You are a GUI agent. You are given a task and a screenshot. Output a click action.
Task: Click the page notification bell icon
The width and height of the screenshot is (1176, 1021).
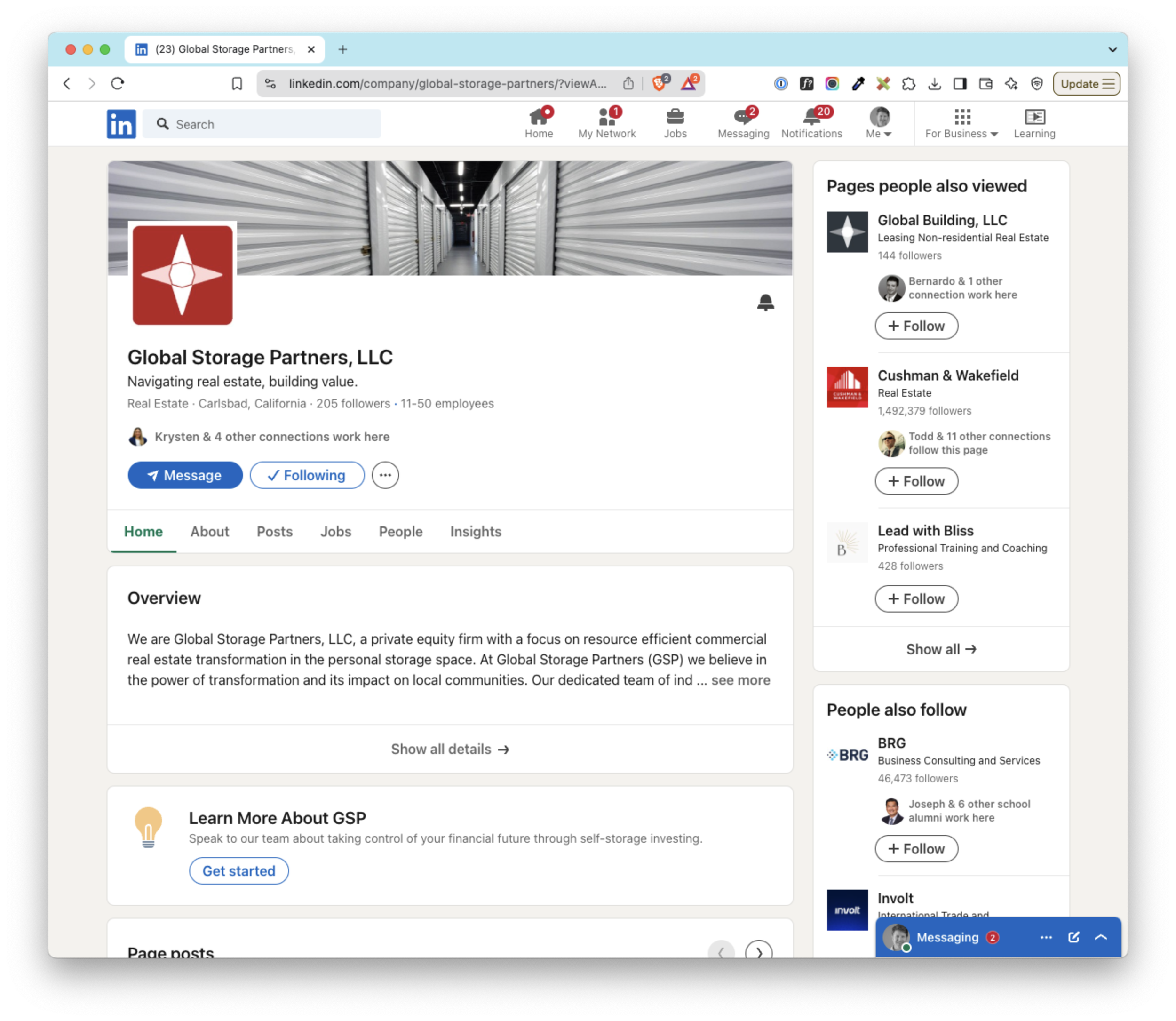point(765,303)
